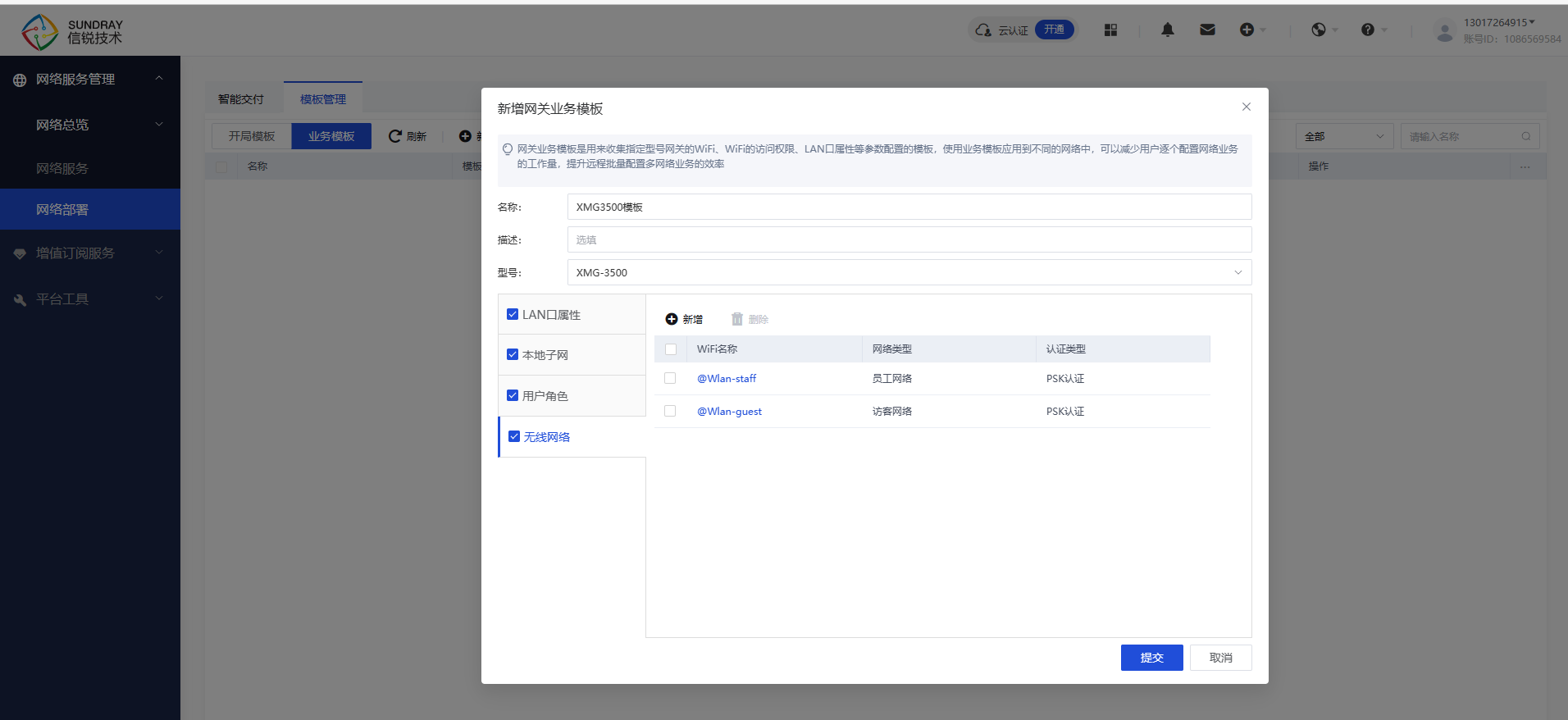Click the trash delete icon in WiFi list

[x=737, y=319]
